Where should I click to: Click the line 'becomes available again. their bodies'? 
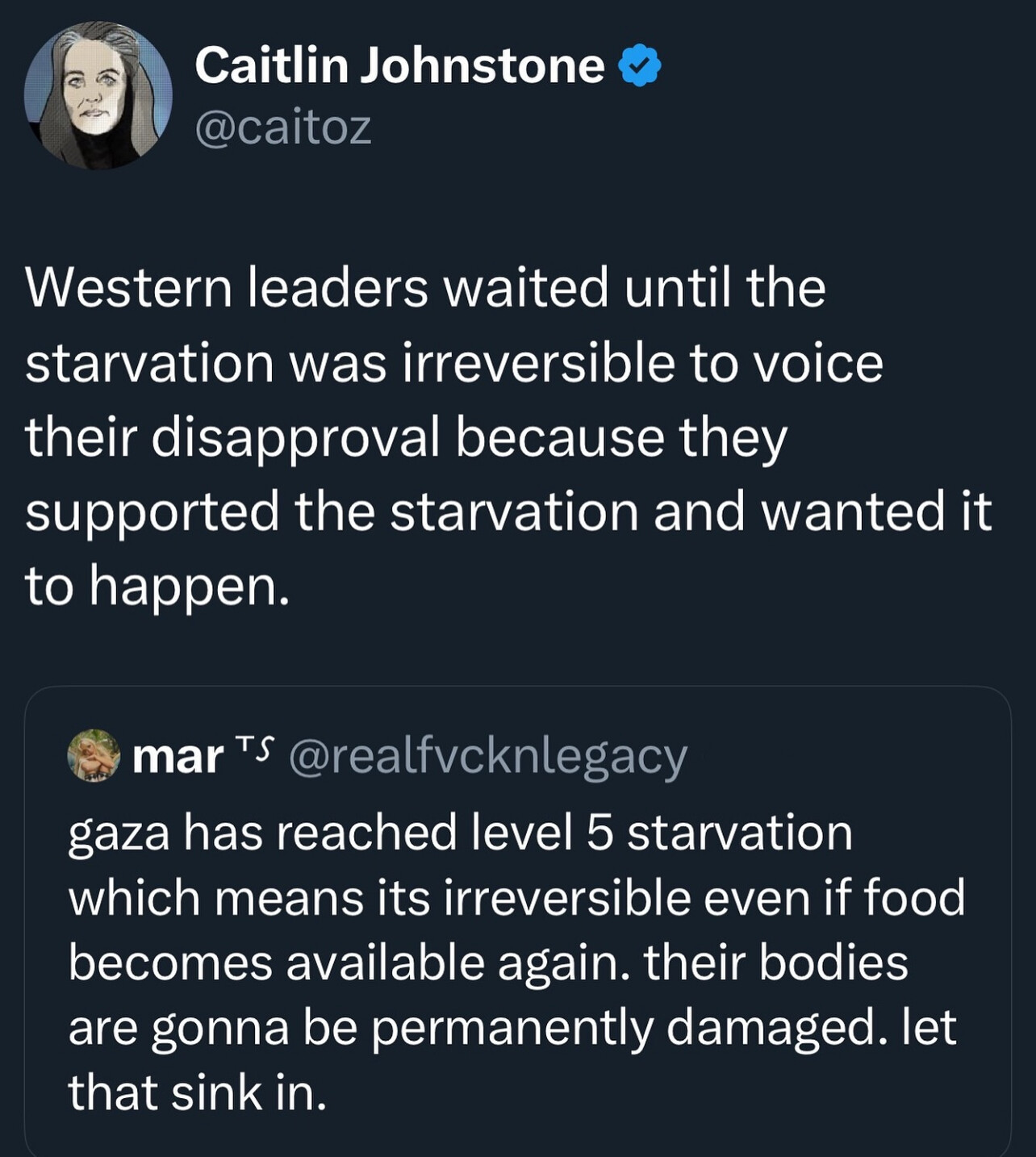(488, 963)
